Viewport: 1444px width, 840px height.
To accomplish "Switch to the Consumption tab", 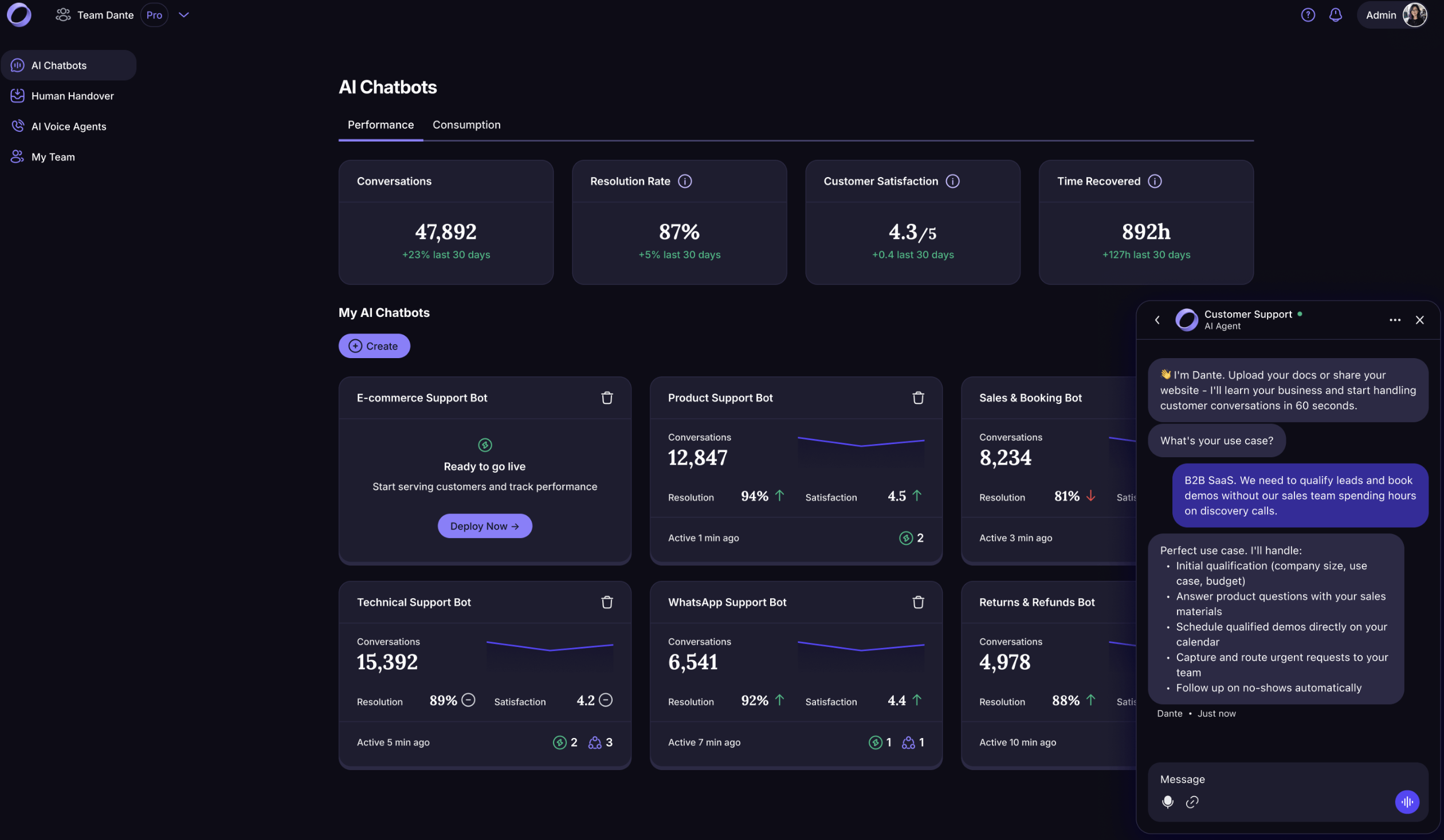I will tap(466, 125).
